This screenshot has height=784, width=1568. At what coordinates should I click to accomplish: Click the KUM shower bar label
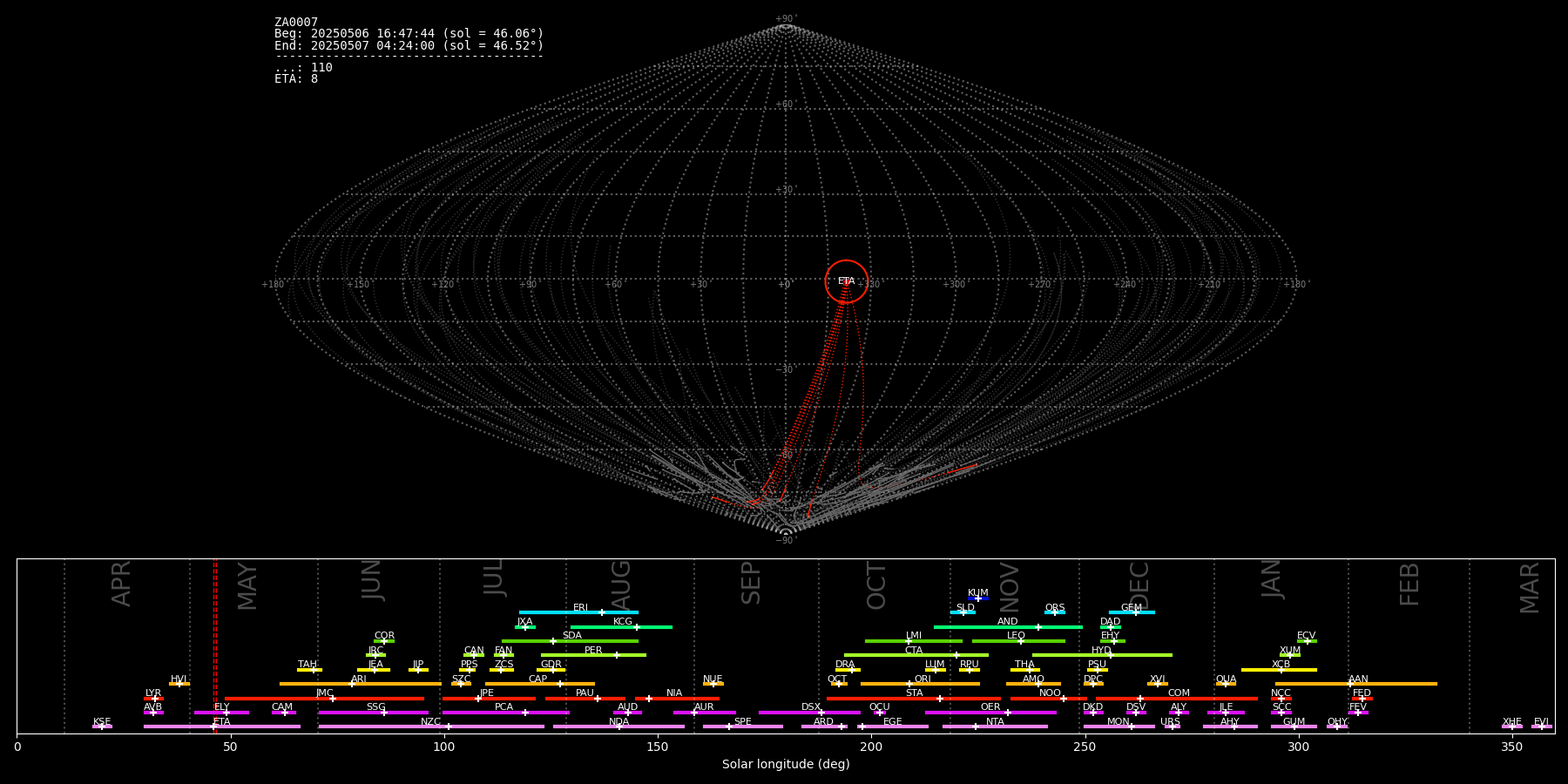click(978, 593)
